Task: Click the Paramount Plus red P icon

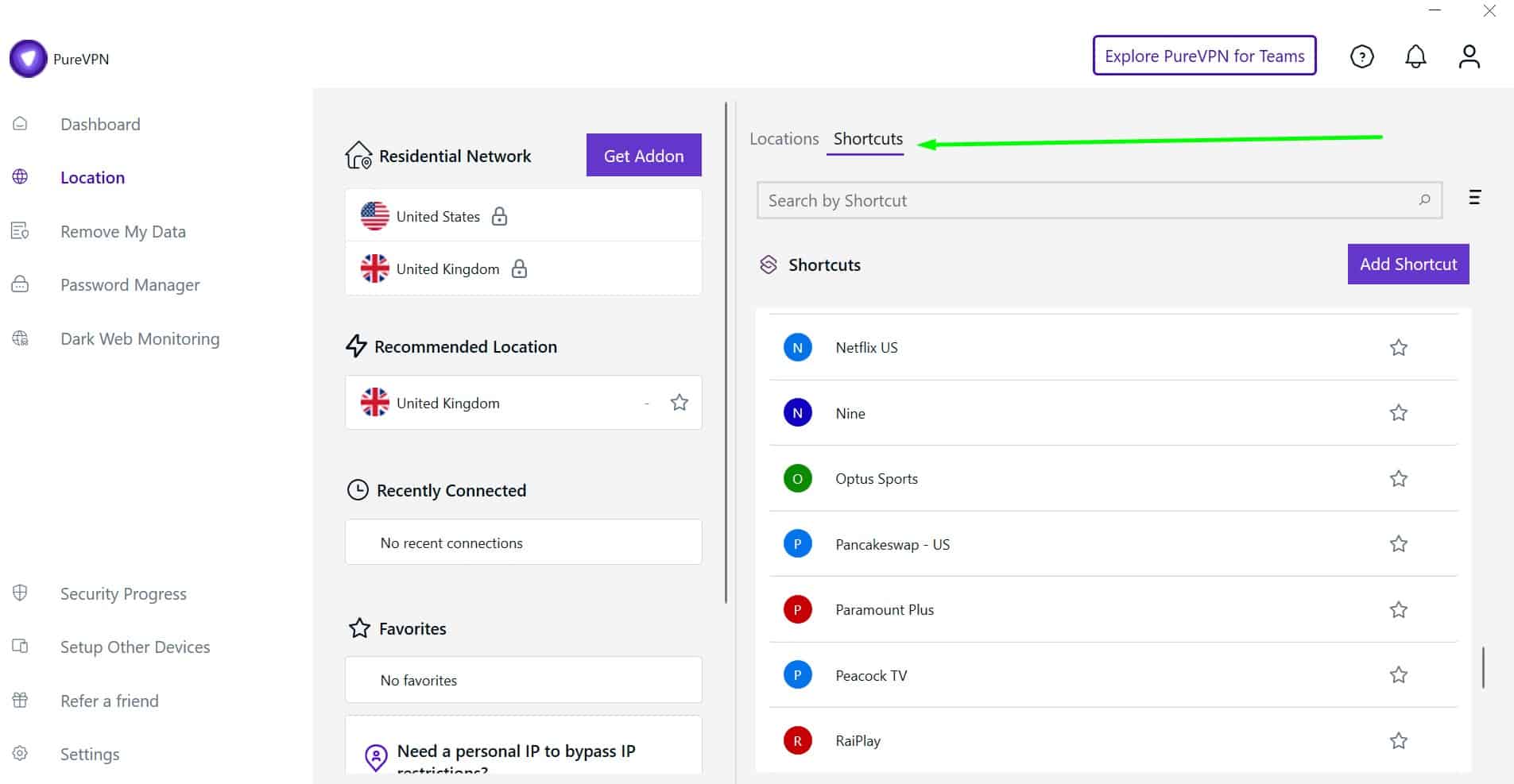Action: coord(797,609)
